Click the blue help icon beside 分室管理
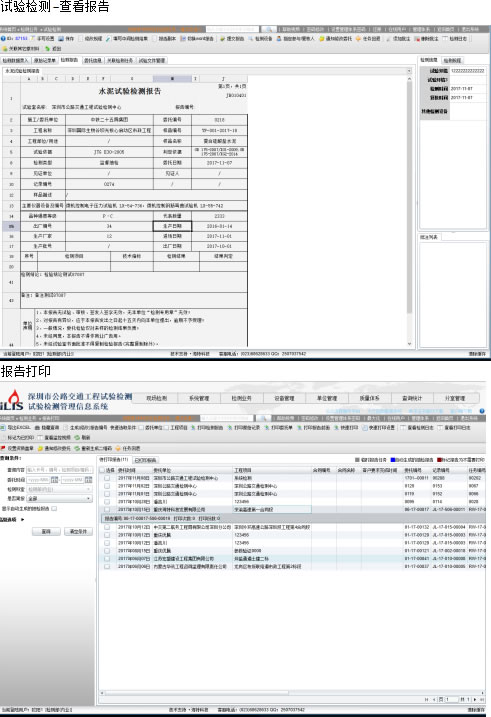Image resolution: width=491 pixels, height=717 pixels. (482, 411)
